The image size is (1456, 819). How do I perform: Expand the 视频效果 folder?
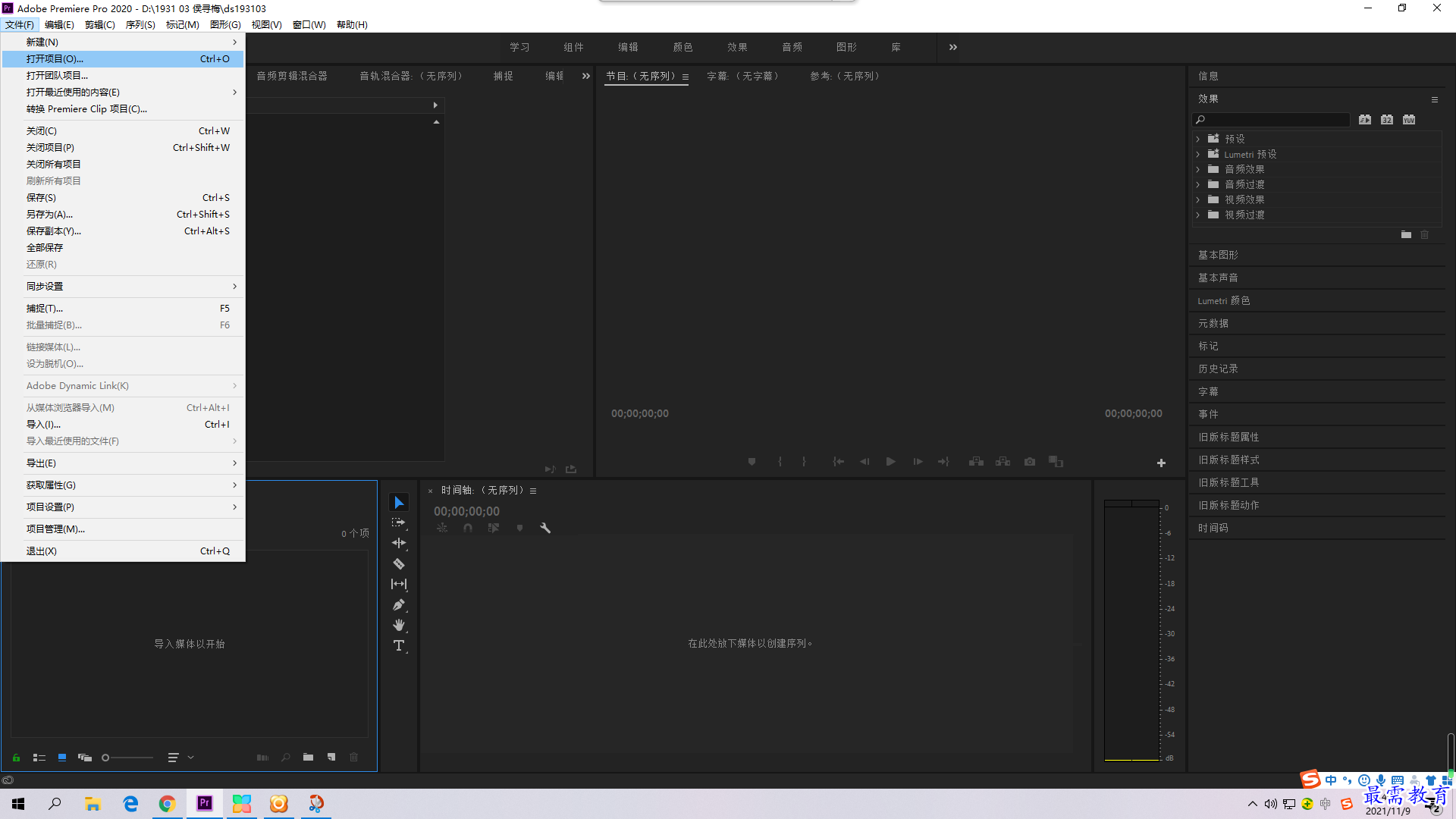(x=1198, y=199)
